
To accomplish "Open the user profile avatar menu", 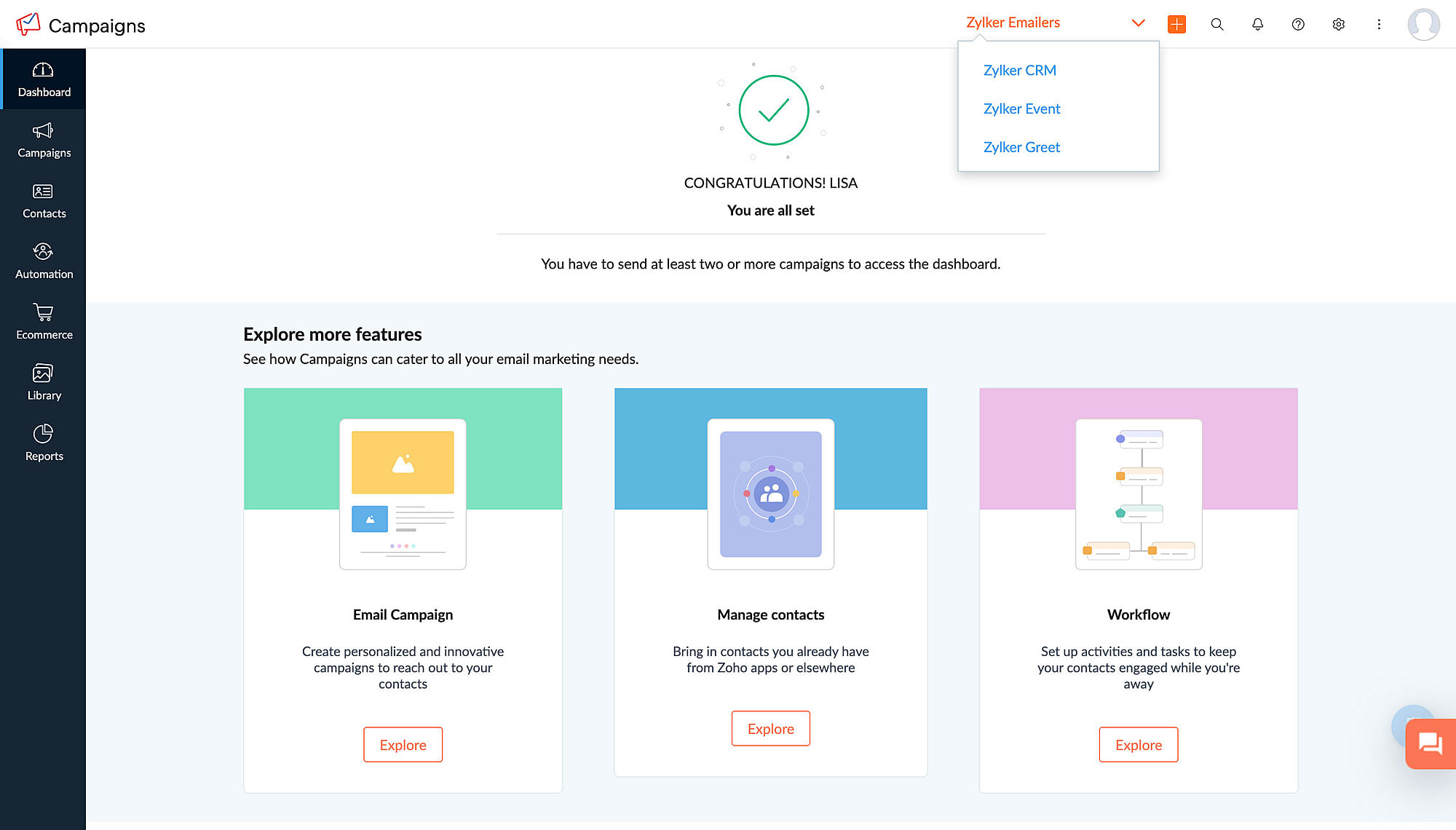I will click(x=1423, y=24).
